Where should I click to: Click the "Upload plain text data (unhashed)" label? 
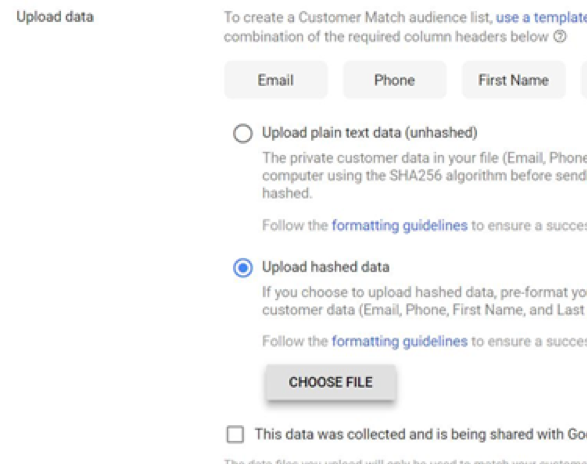point(369,133)
